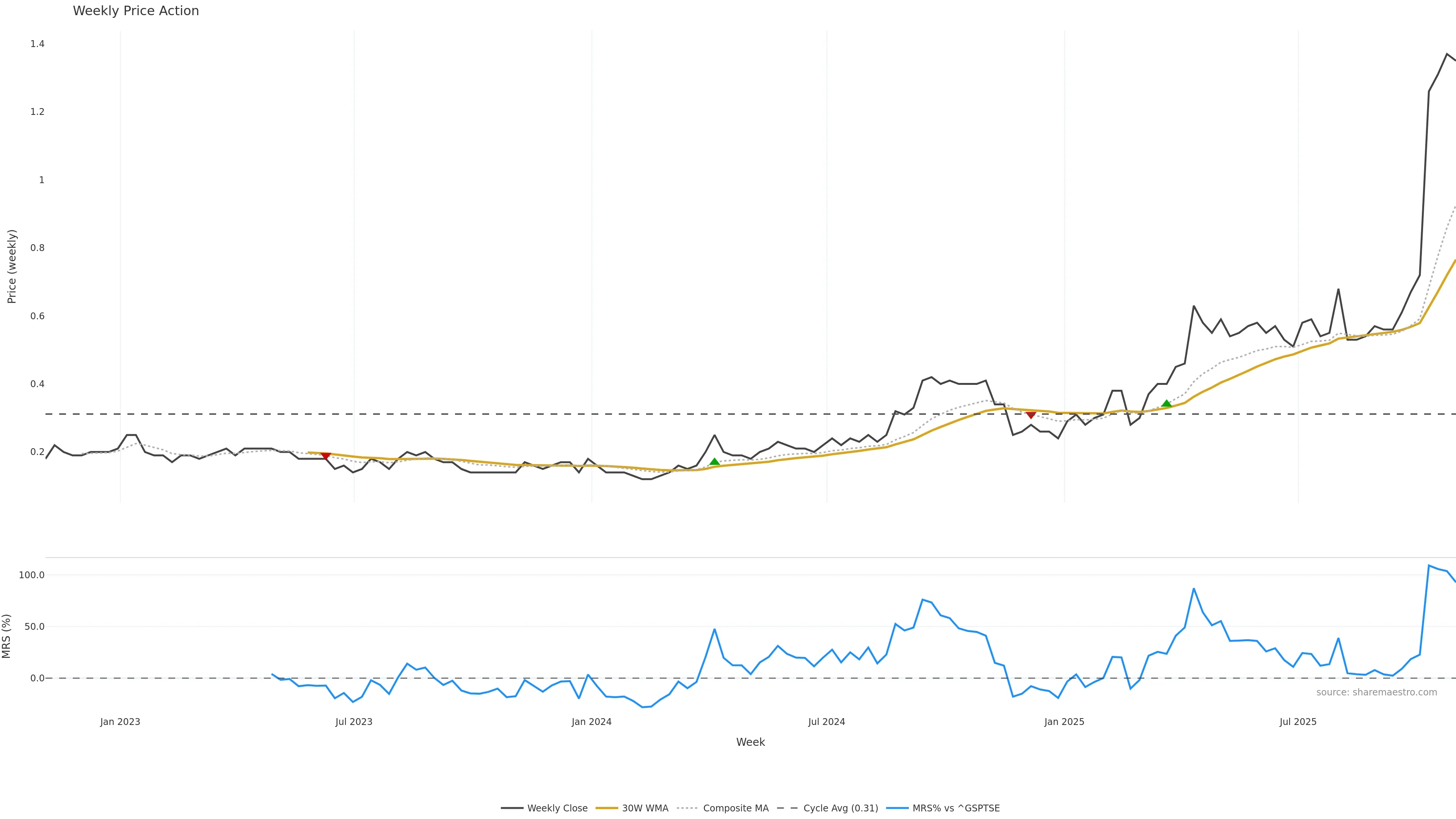Click the red down-triangle marker near Jan 2025
Screen dimensions: 1456x819
point(1031,415)
